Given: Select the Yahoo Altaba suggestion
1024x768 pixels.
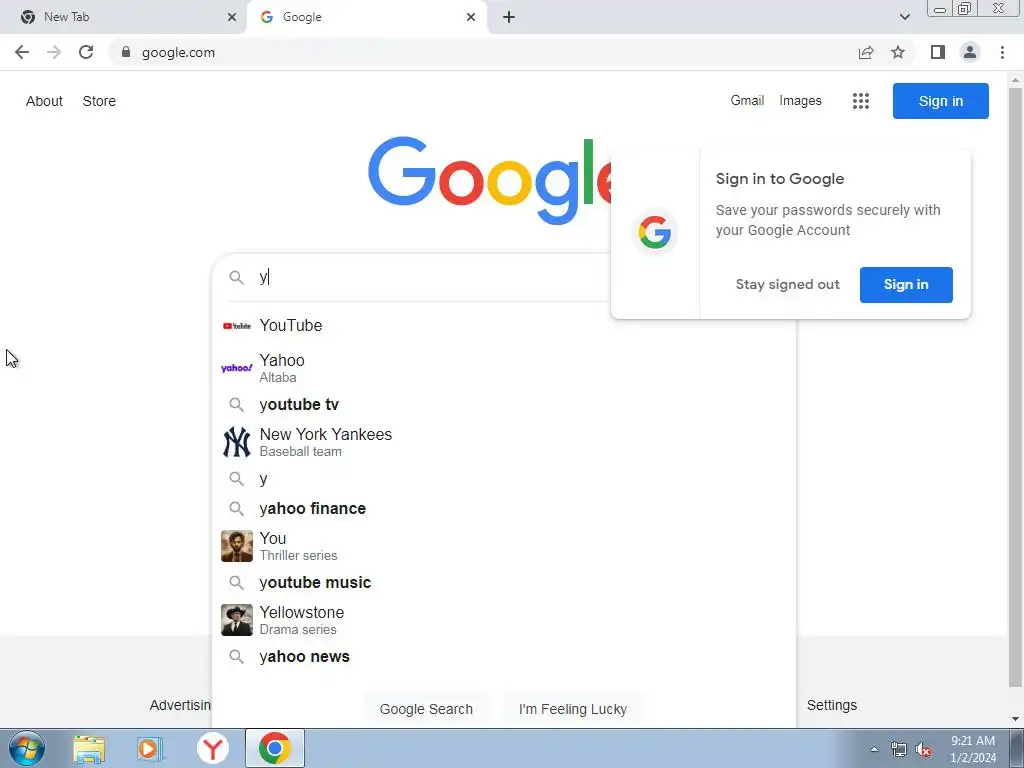Looking at the screenshot, I should pos(504,368).
